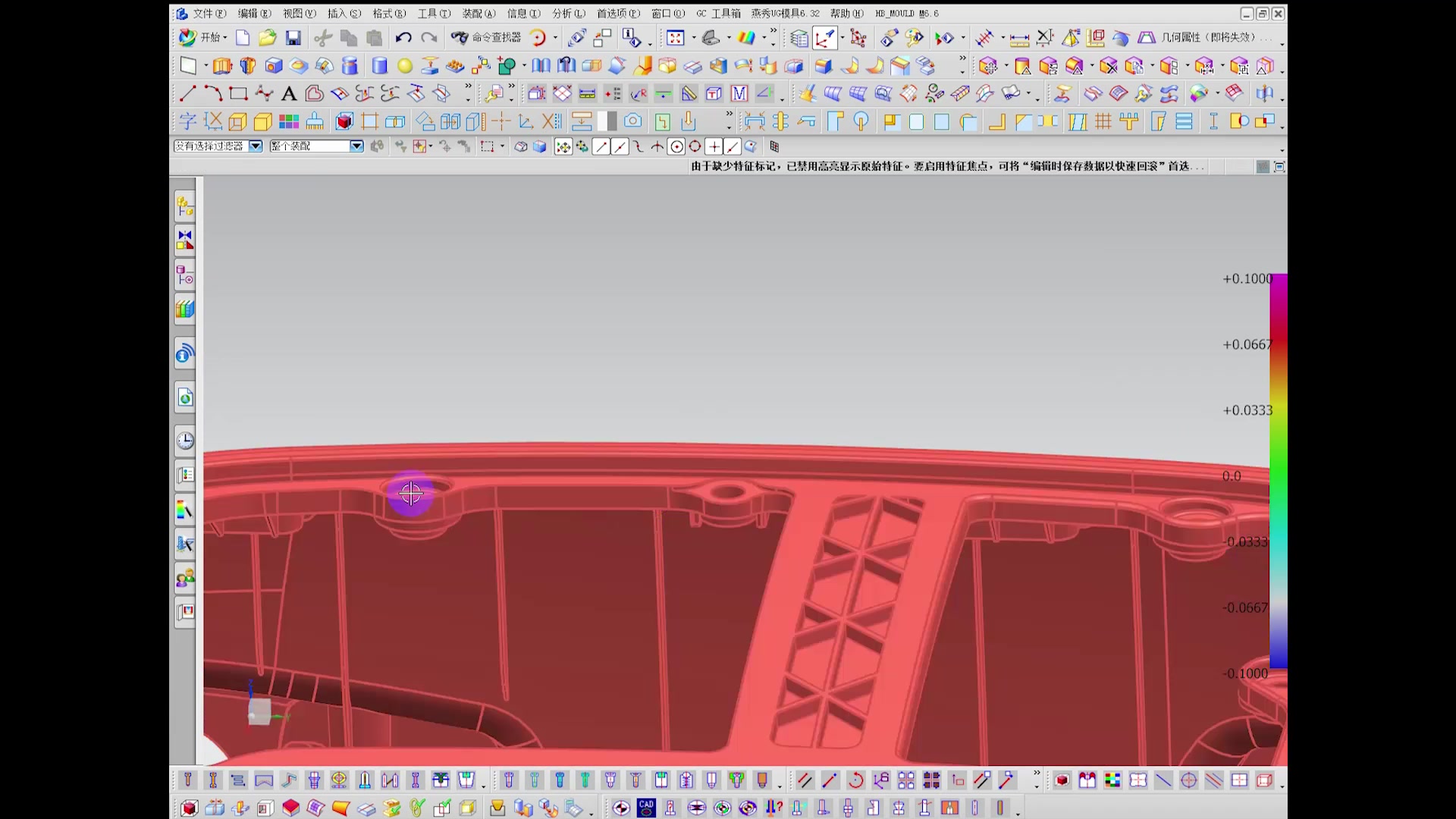
Task: Select the Text 'A' curve tool
Action: point(288,94)
